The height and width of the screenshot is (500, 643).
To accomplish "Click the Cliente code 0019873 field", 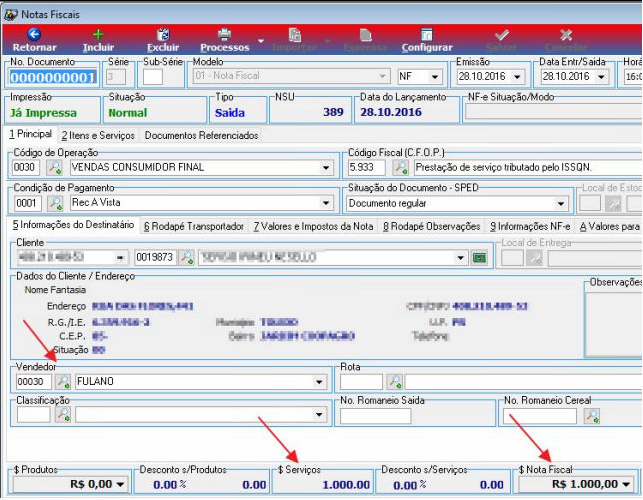I will 155,258.
